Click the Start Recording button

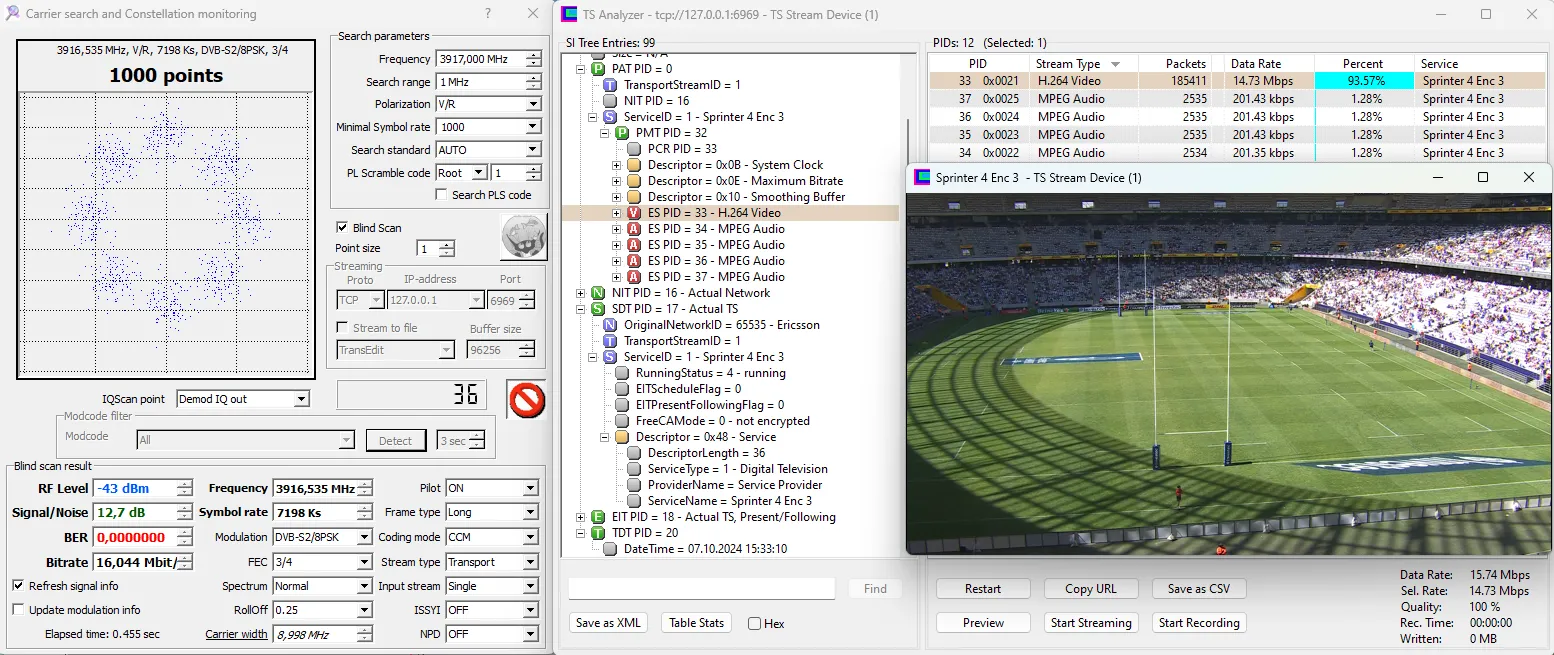[1198, 623]
